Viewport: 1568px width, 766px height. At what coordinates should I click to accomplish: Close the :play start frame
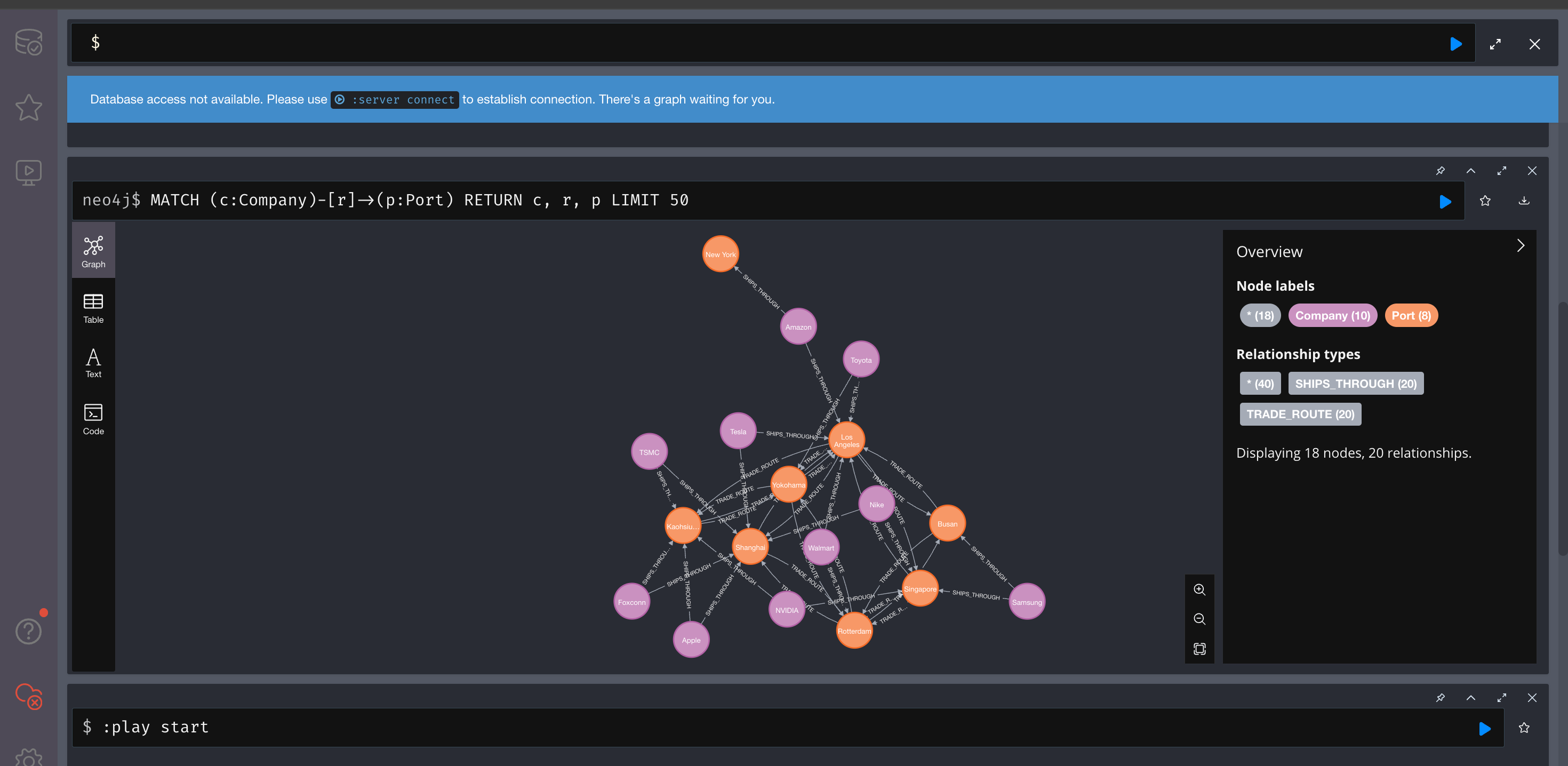[x=1532, y=698]
